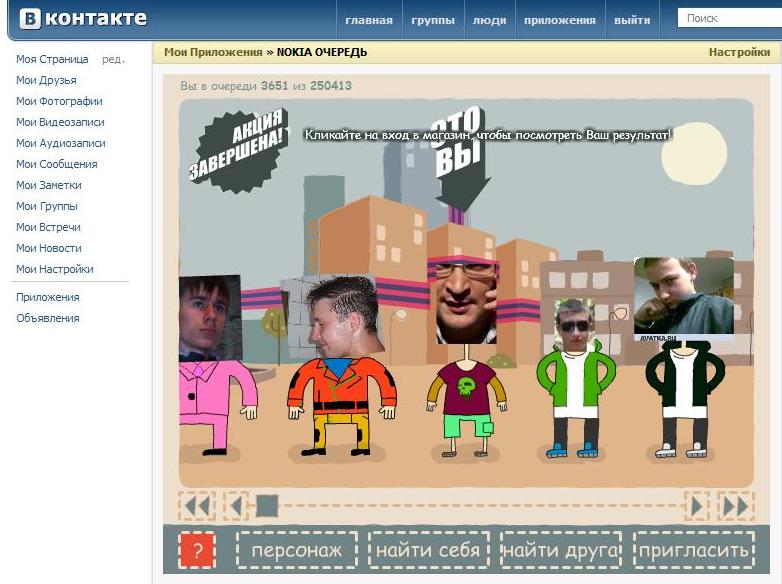Open Мои Видеозаписи

click(60, 122)
